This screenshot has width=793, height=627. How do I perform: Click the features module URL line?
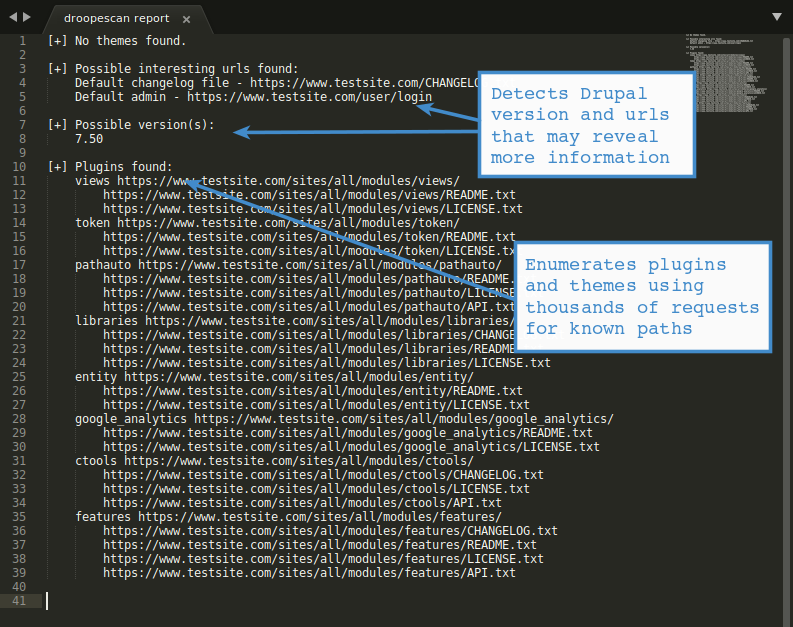coord(288,517)
